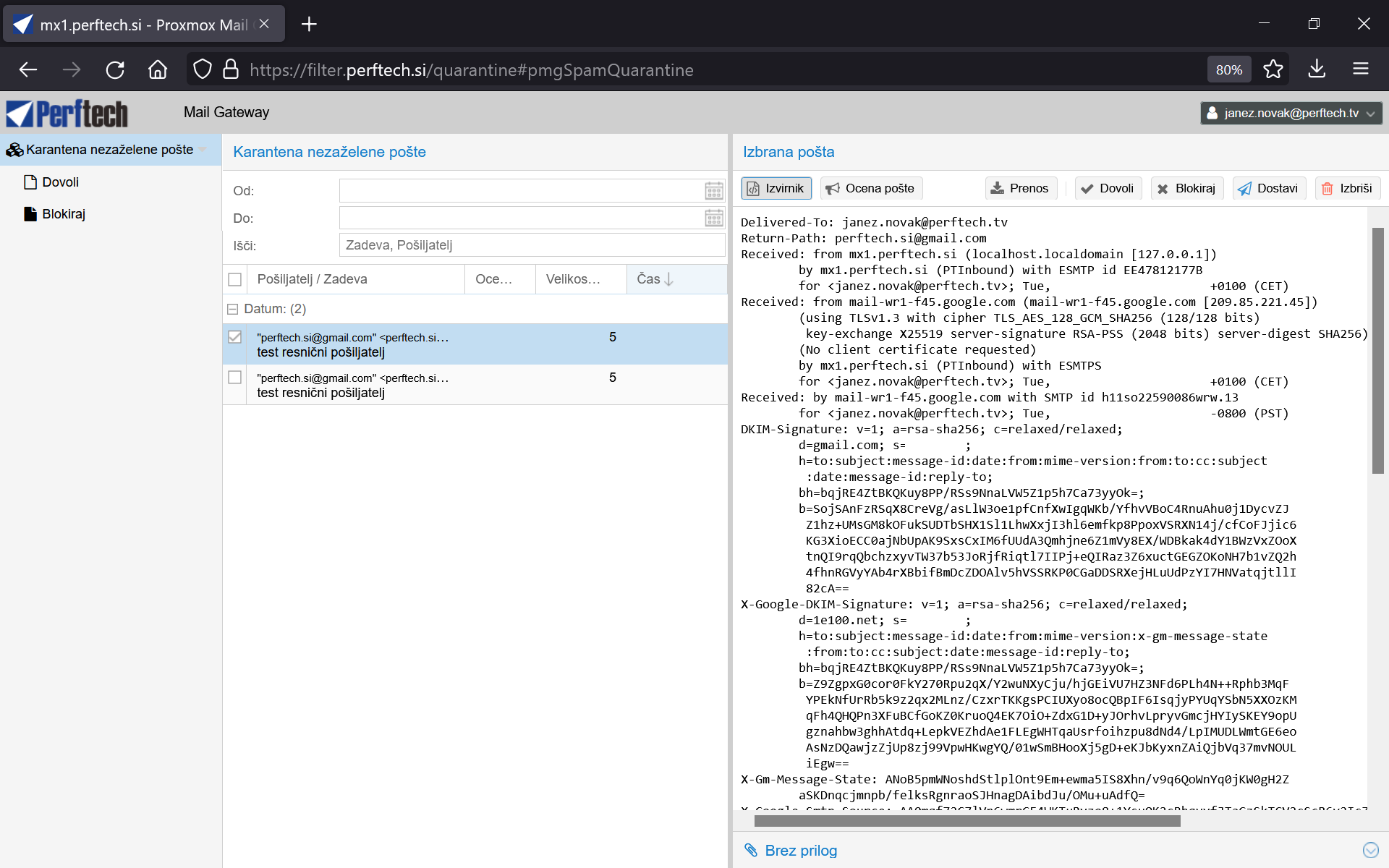1389x868 pixels.
Task: Go back to the previous page
Action: [28, 69]
